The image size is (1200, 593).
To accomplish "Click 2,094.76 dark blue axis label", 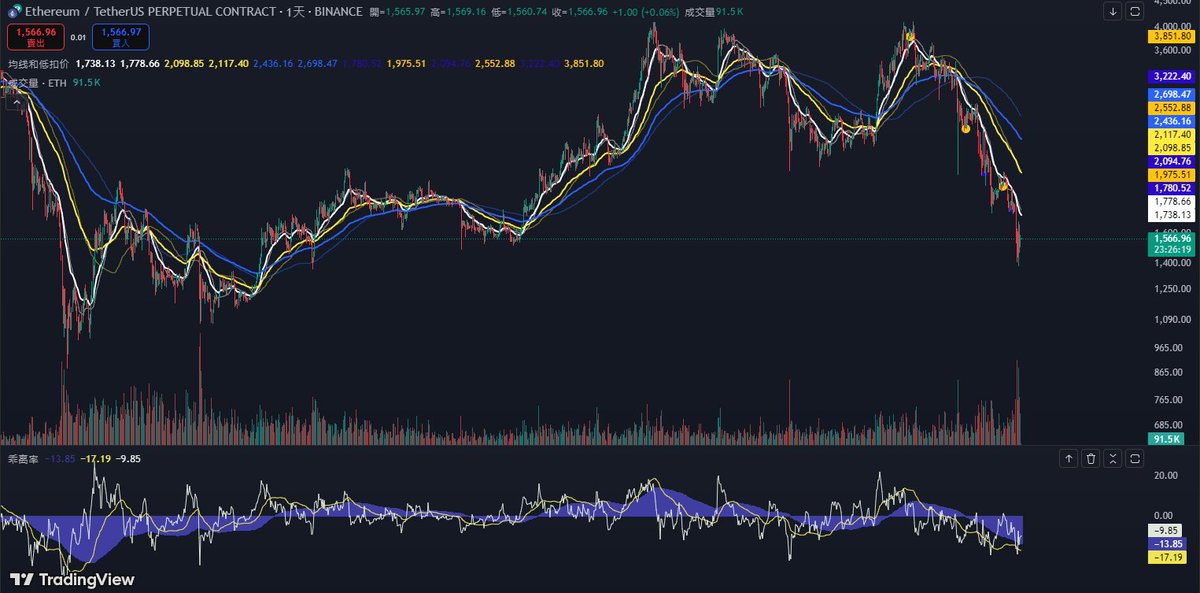I will (x=1171, y=161).
